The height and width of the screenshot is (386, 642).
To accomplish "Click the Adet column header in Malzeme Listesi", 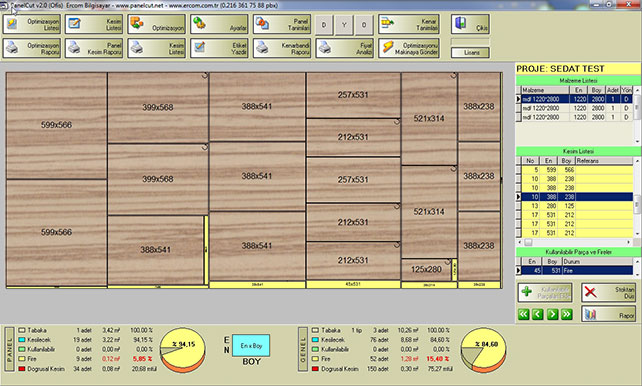I will point(613,90).
